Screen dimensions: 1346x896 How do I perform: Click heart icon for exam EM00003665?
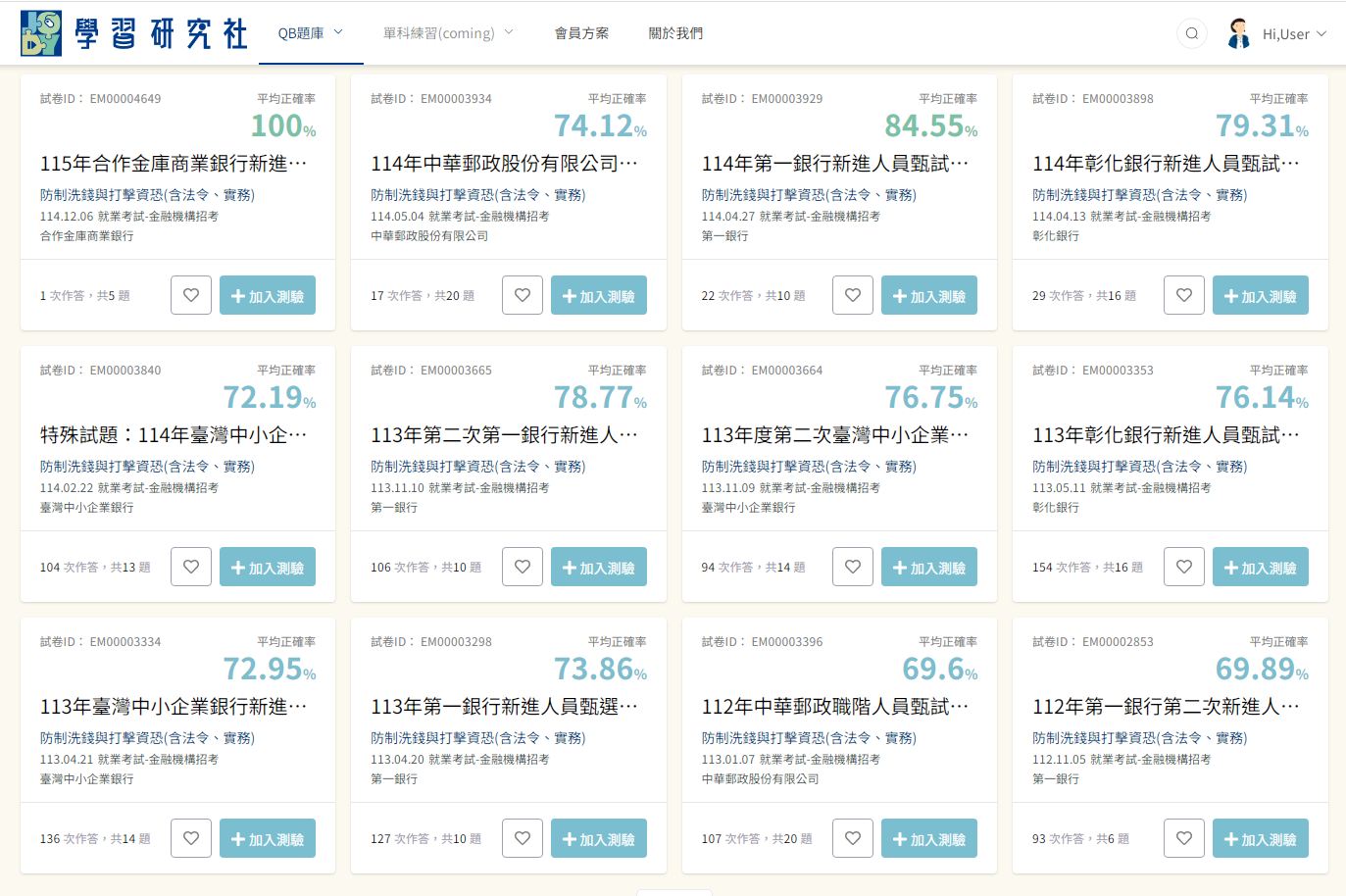click(523, 567)
